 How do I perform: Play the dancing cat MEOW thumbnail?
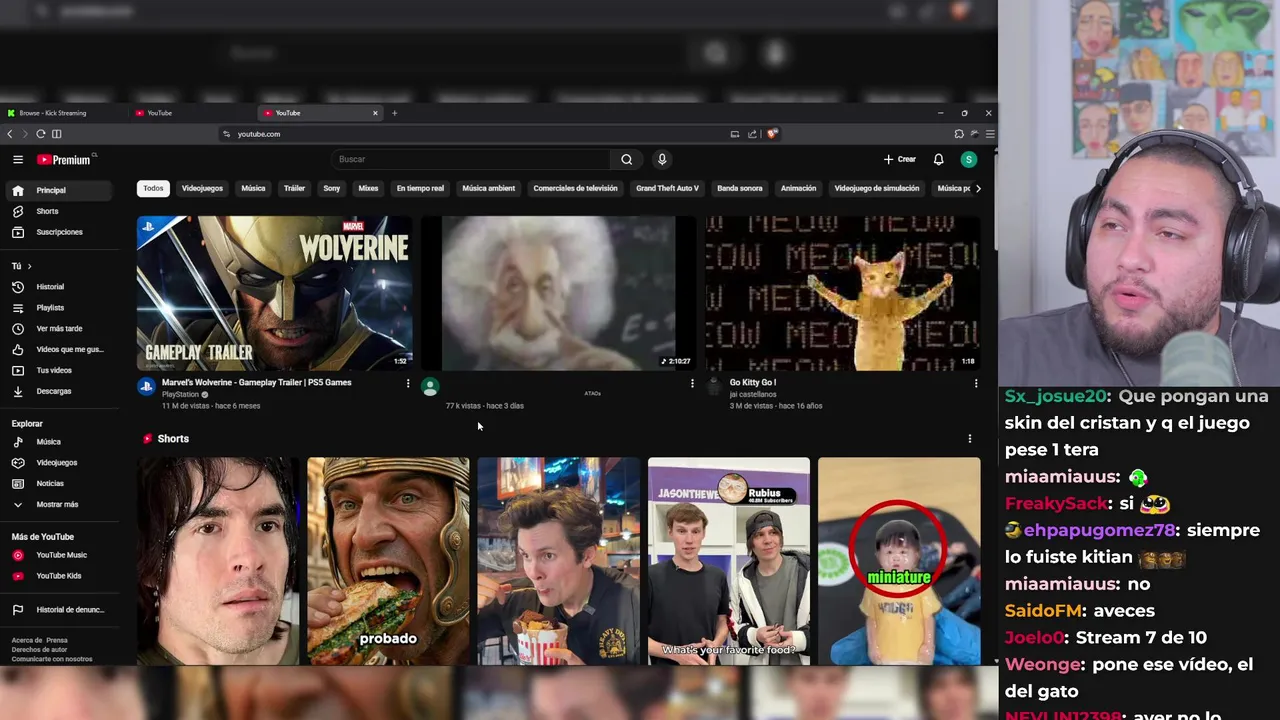[843, 293]
